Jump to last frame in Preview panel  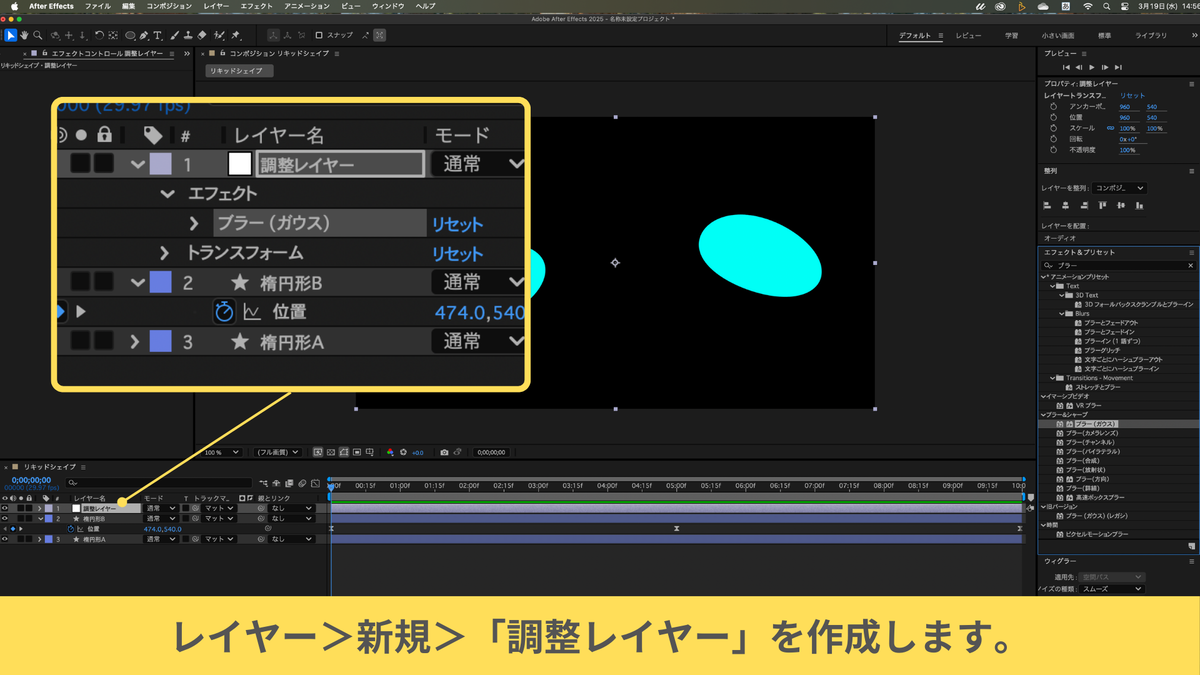tap(1118, 67)
